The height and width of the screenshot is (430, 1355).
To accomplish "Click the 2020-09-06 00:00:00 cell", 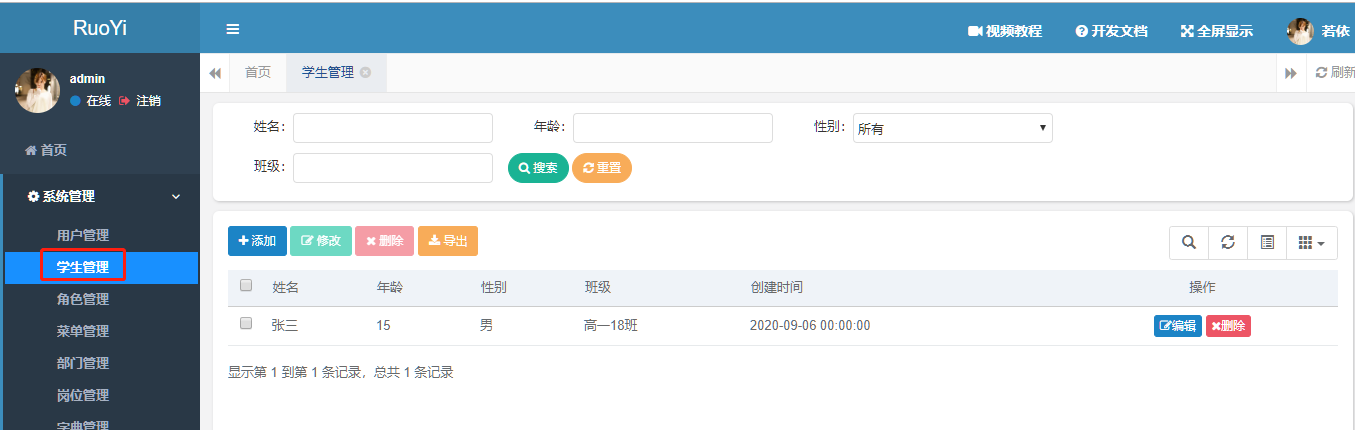I will [810, 325].
